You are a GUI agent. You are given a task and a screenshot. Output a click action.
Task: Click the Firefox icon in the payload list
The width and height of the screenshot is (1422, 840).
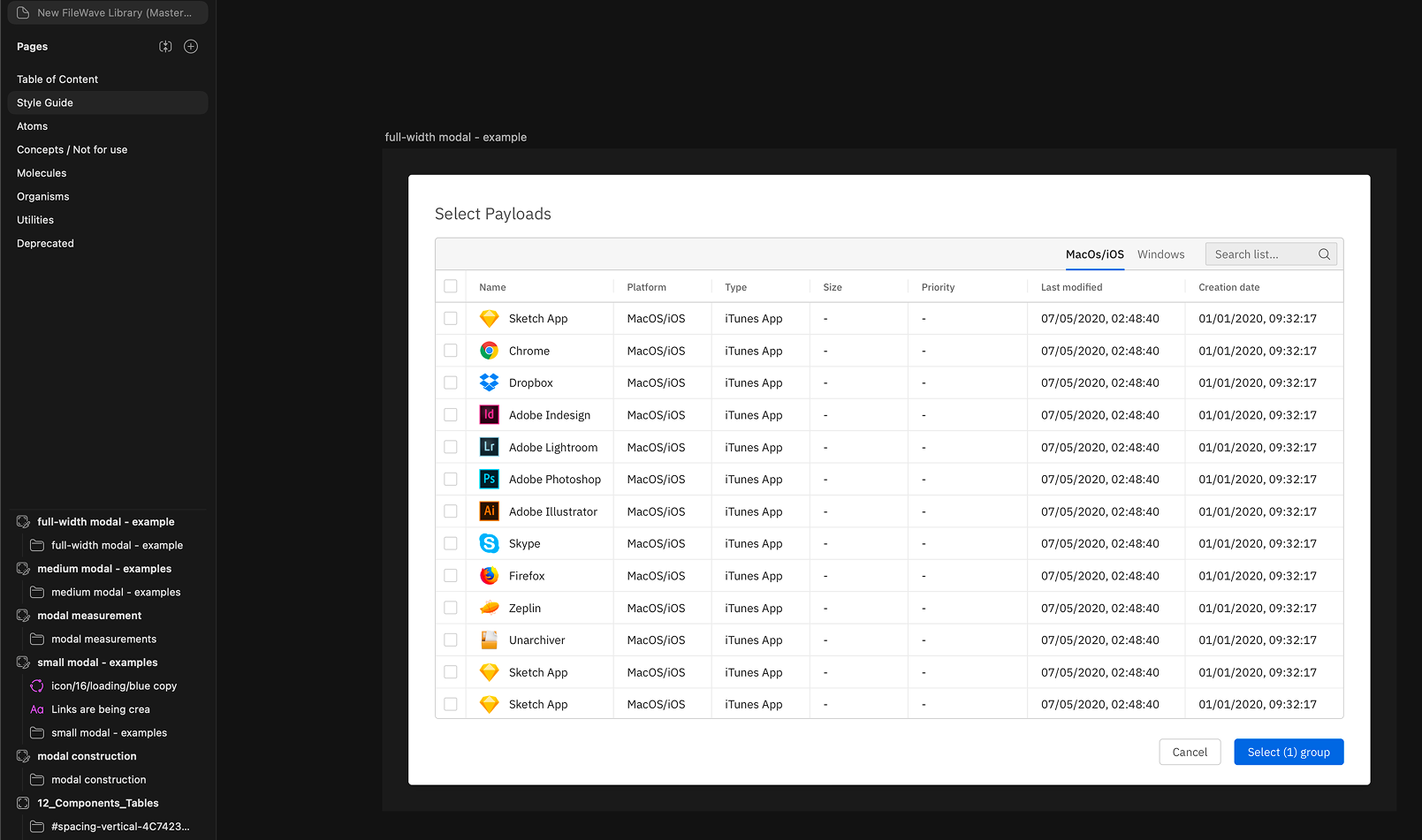click(x=489, y=575)
